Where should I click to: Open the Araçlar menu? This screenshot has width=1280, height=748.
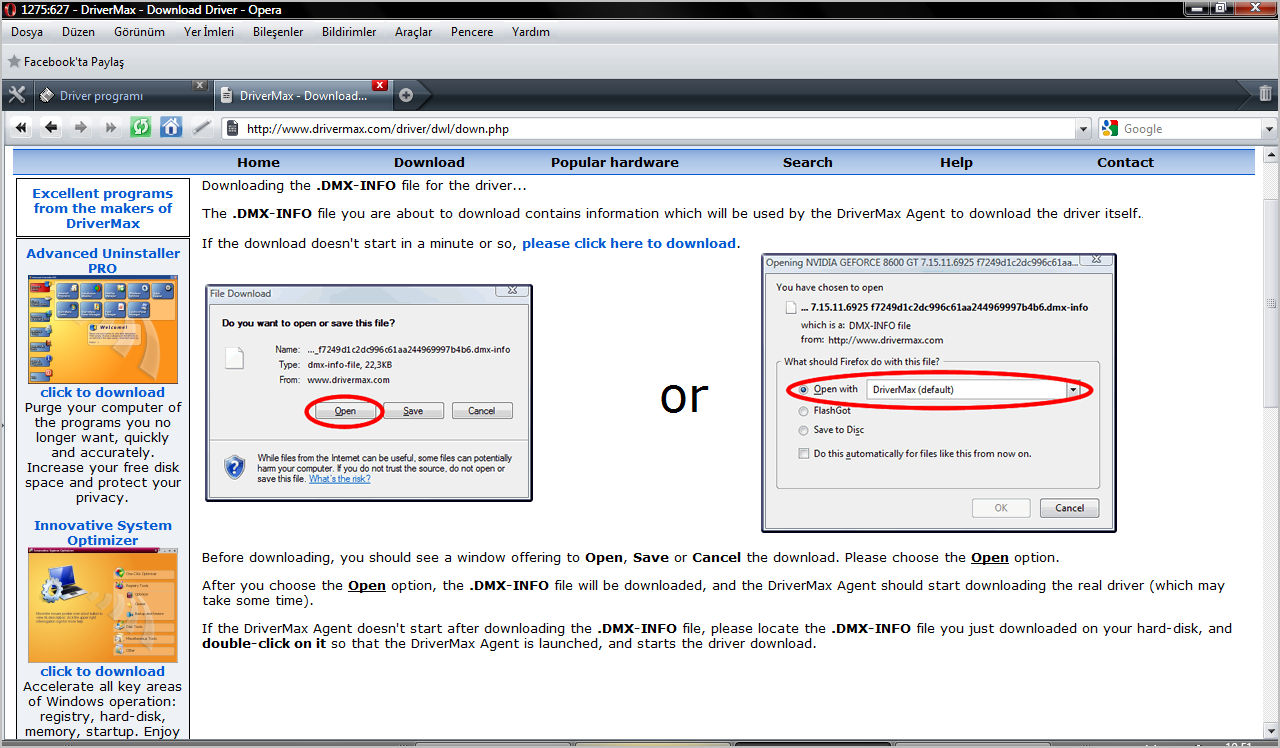tap(414, 32)
